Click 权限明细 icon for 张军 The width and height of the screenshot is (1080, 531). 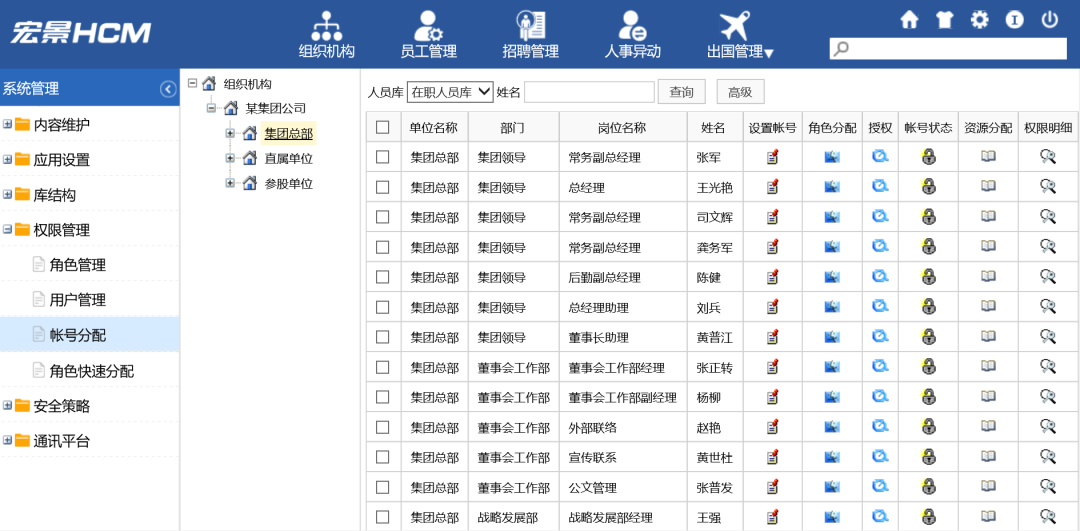(x=1048, y=158)
